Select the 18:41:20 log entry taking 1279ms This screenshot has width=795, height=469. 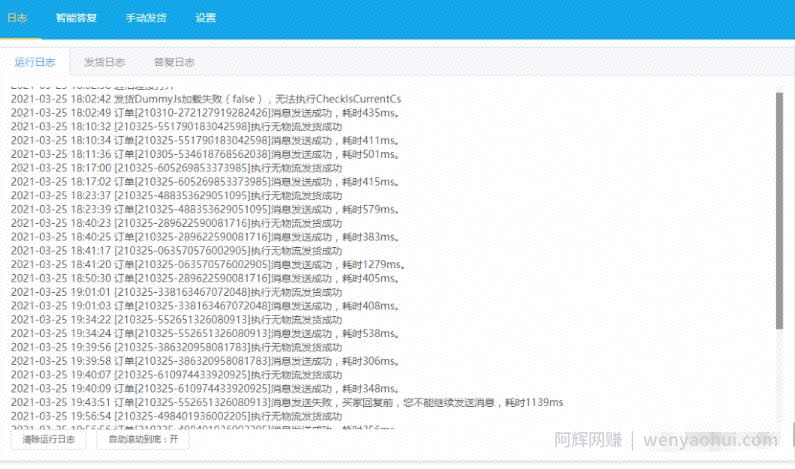(208, 264)
